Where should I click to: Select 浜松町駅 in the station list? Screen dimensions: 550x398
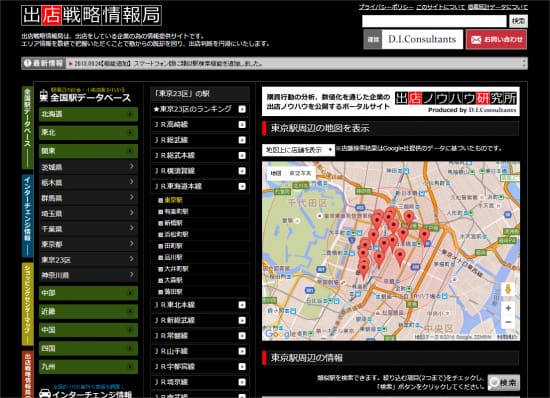coord(176,234)
